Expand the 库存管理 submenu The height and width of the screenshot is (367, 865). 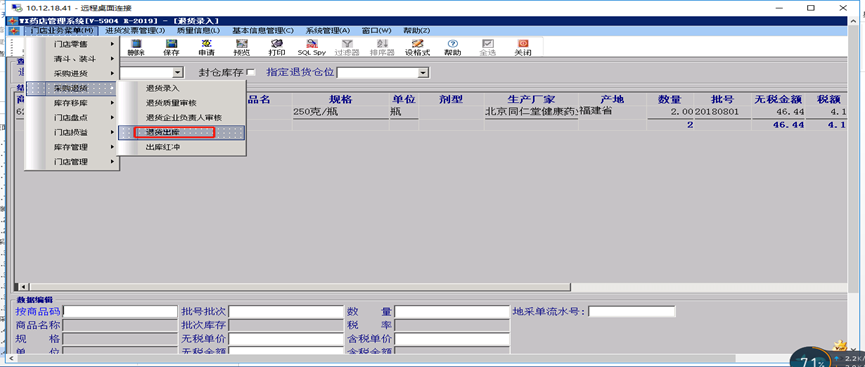point(72,147)
